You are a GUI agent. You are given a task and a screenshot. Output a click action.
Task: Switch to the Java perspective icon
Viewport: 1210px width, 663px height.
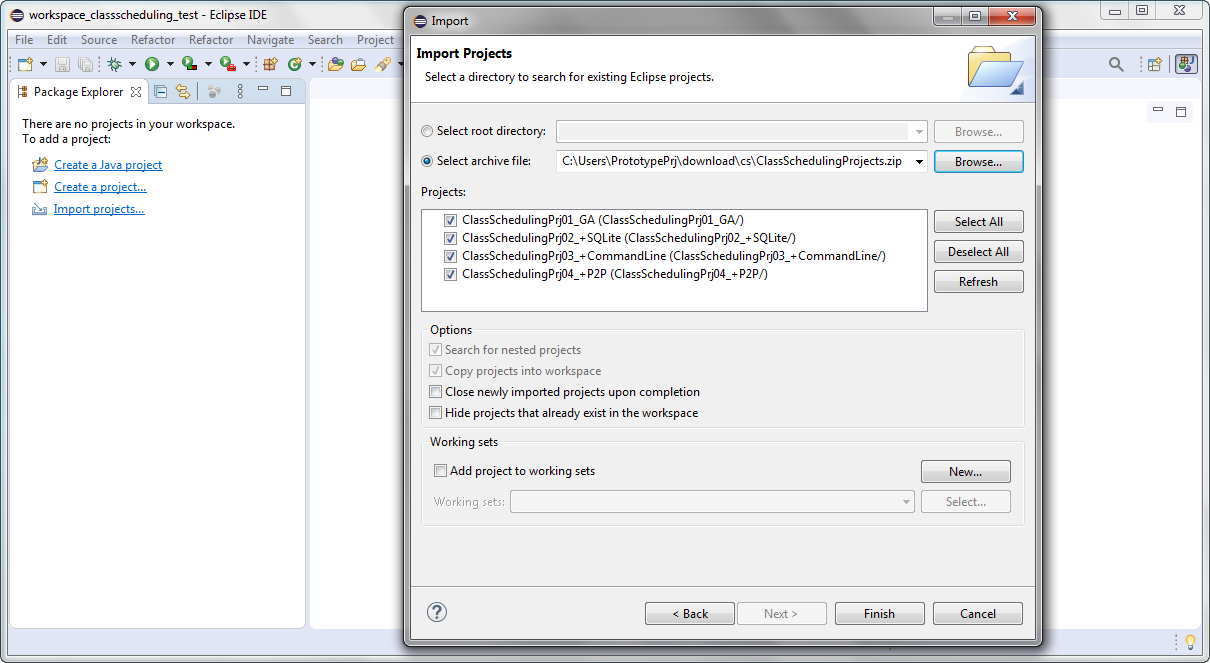tap(1186, 65)
